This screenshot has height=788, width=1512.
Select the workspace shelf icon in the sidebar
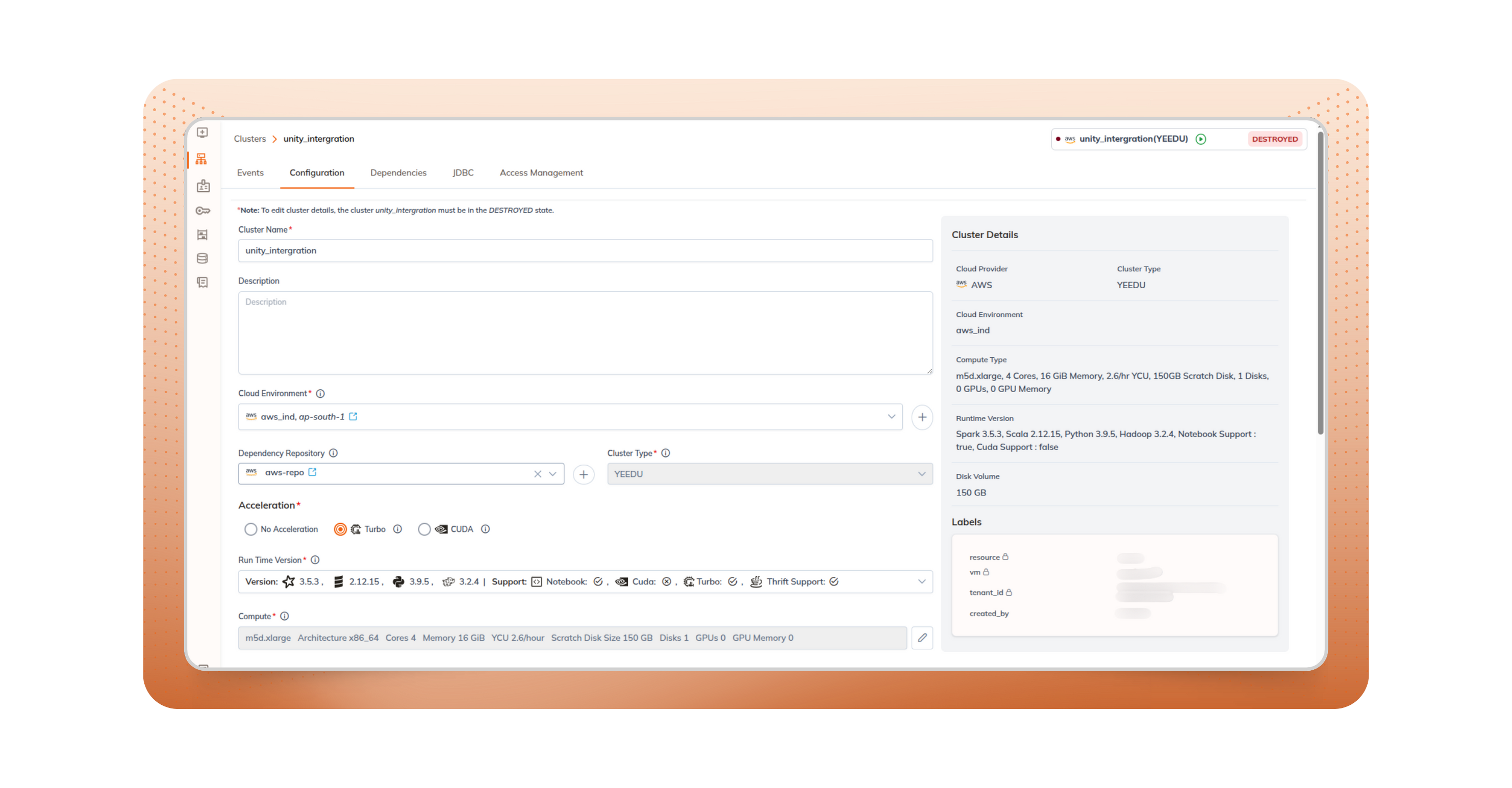pyautogui.click(x=203, y=235)
